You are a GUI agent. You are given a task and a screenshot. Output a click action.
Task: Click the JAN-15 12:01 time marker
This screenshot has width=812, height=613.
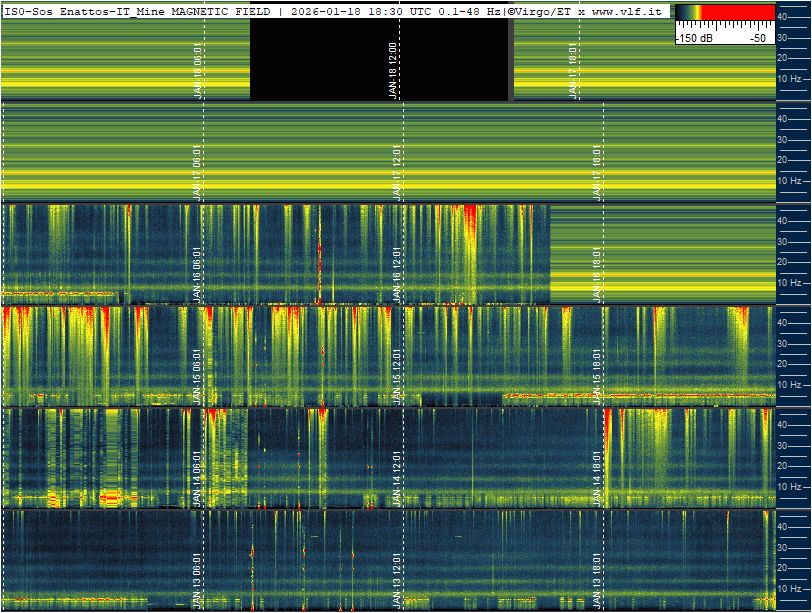[x=397, y=376]
